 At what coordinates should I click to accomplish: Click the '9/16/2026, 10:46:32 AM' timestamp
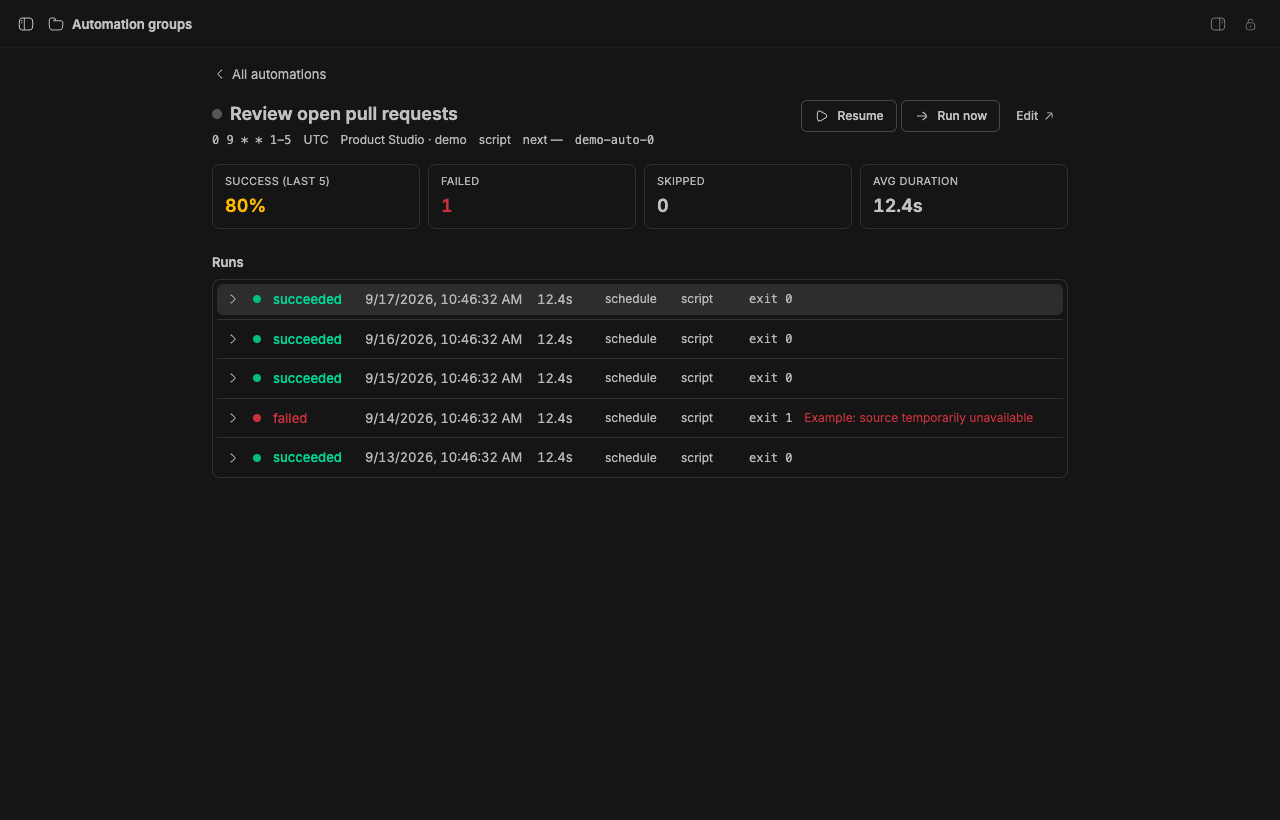[x=443, y=339]
